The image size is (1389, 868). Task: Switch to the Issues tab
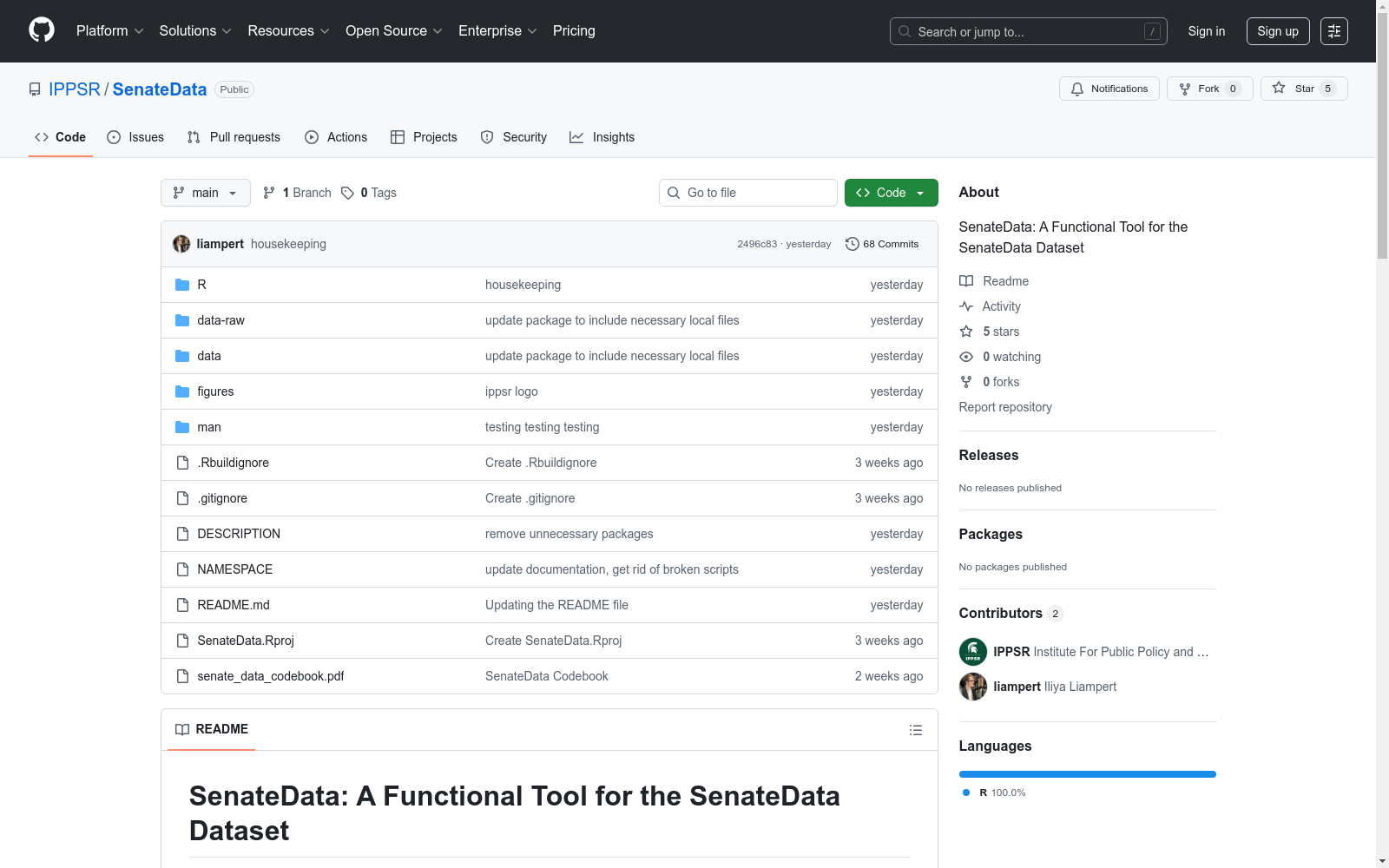[135, 137]
